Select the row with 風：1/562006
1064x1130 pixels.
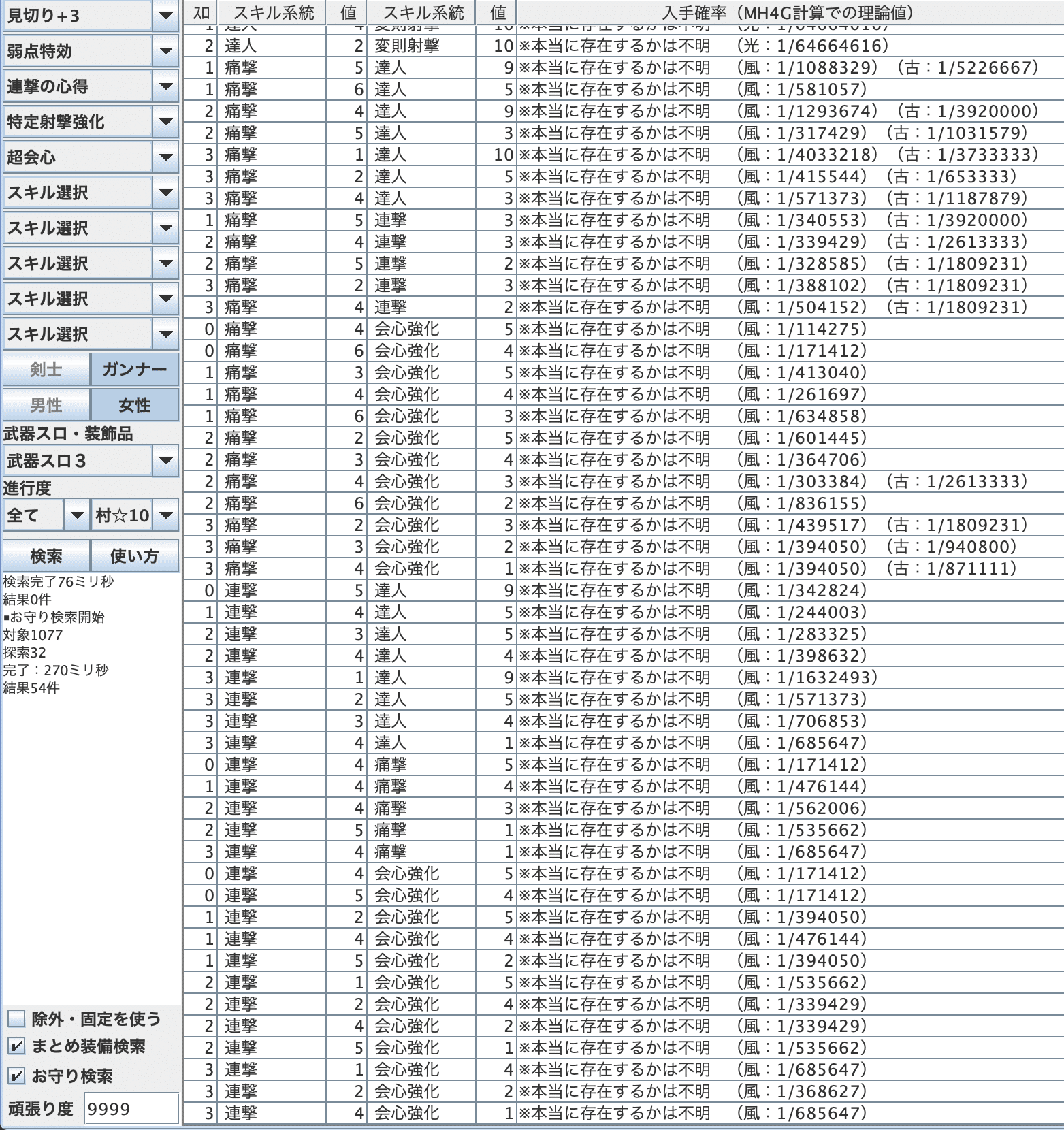point(623,808)
